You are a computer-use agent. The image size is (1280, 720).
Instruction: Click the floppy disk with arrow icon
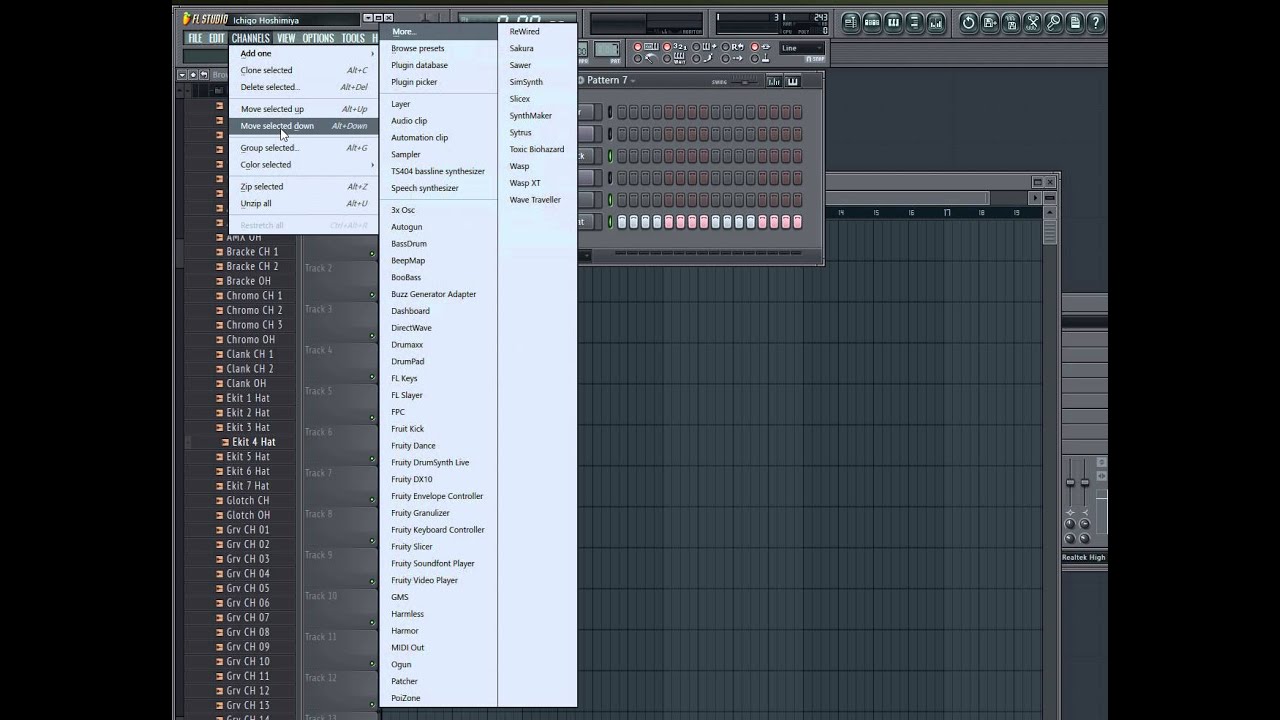990,22
